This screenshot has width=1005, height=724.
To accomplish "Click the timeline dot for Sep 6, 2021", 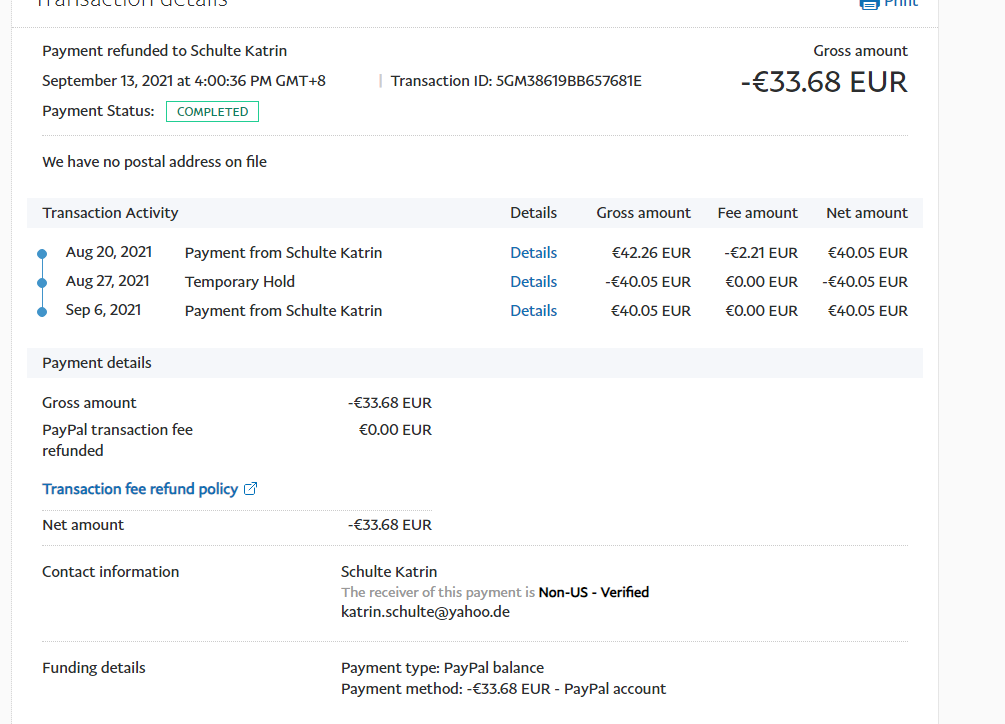I will click(x=42, y=312).
